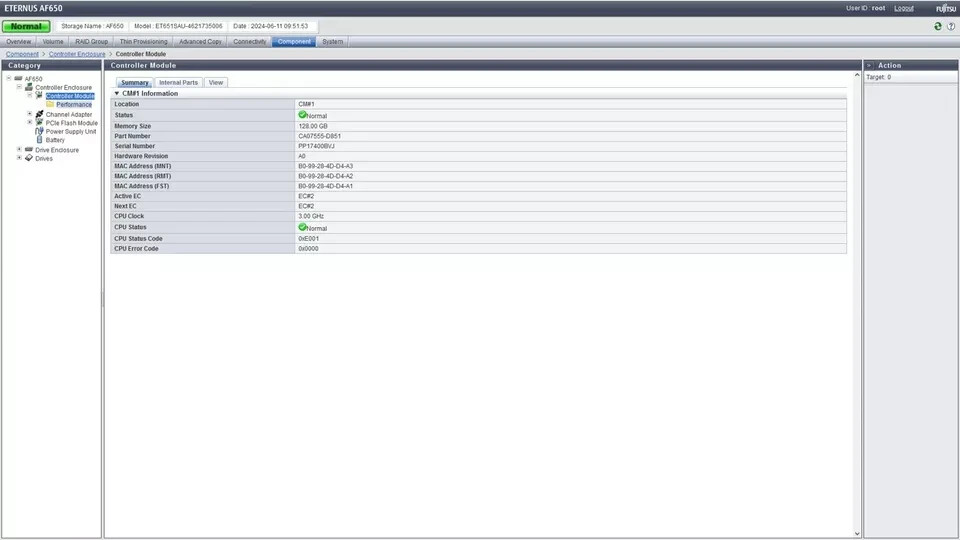
Task: Click the green Normal status button
Action: (x=27, y=26)
